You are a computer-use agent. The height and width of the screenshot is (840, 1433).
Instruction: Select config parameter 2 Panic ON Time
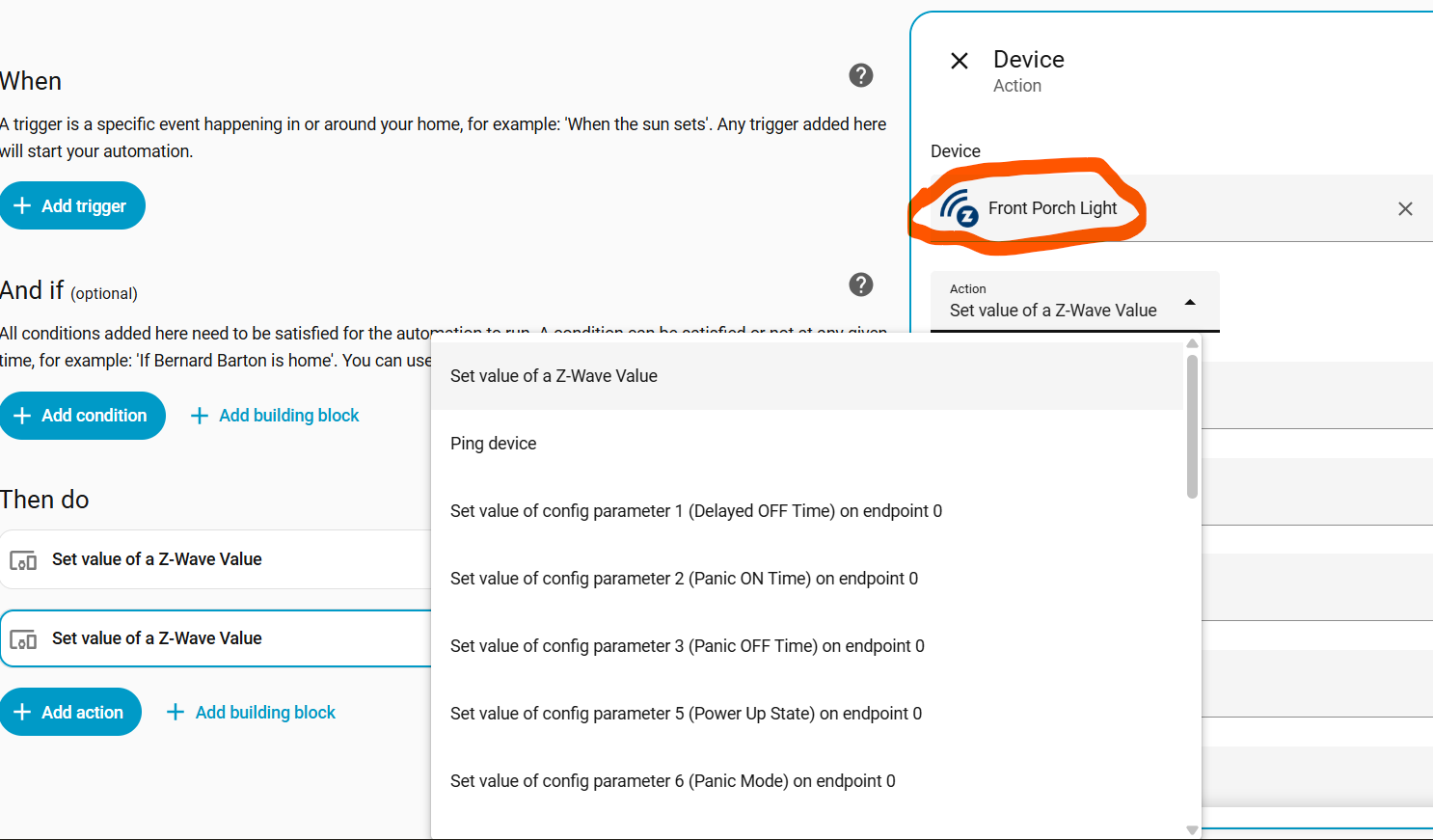point(684,579)
